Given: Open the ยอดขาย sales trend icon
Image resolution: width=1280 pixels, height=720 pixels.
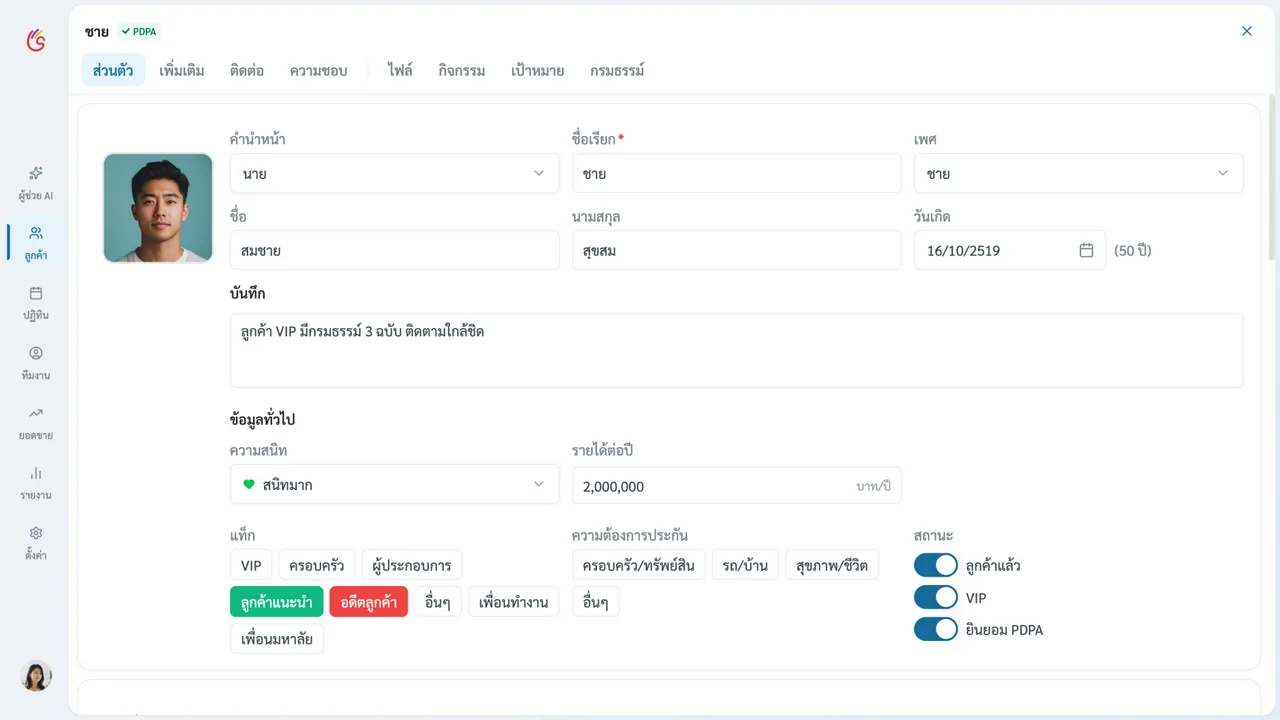Looking at the screenshot, I should (36, 423).
